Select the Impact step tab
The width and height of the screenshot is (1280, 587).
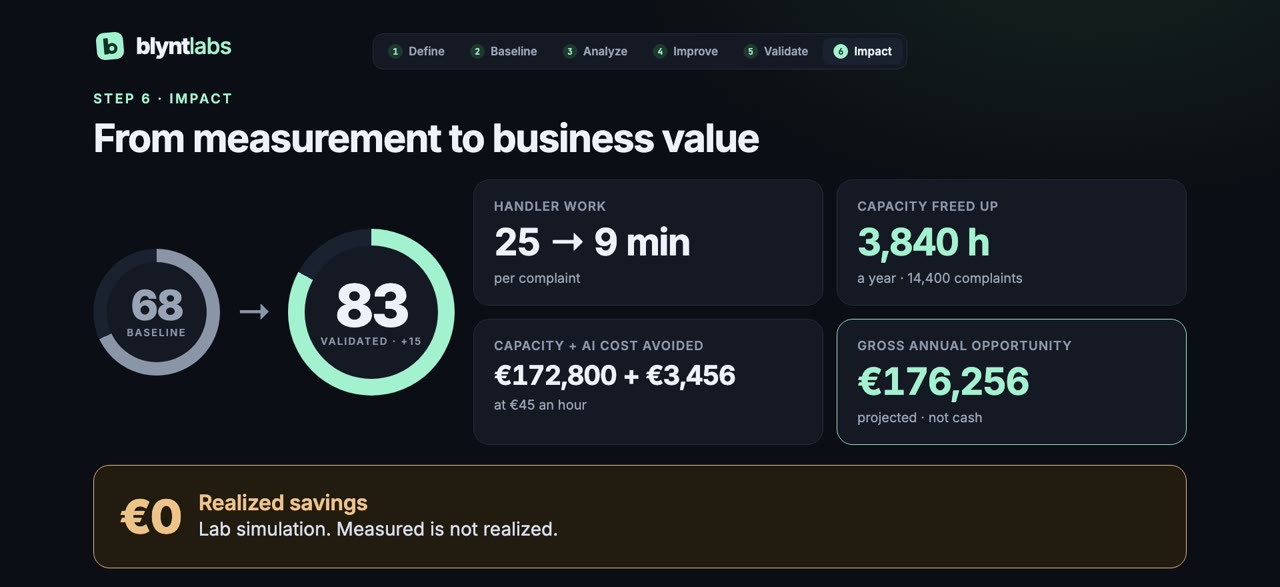coord(863,51)
